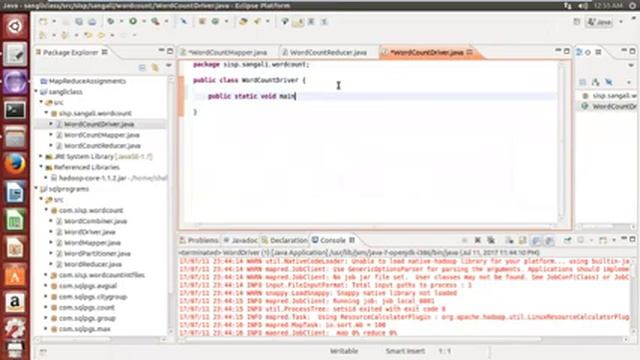
Task: Open the Run button dropdown arrow
Action: pyautogui.click(x=144, y=21)
